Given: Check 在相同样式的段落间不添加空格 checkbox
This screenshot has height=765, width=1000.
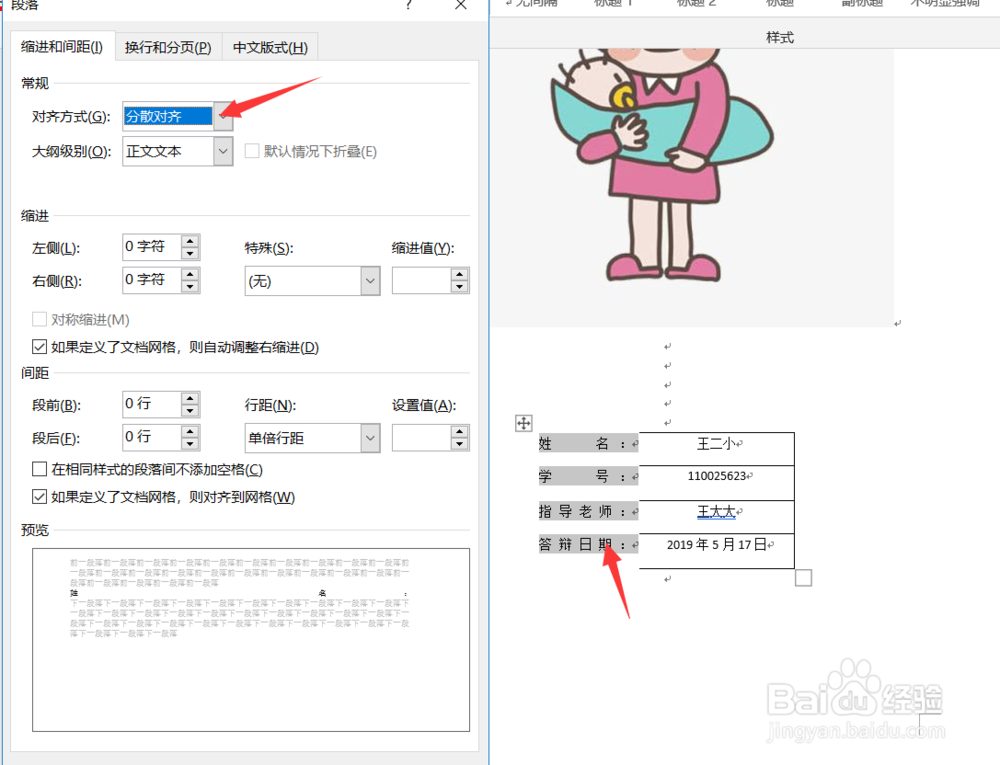Looking at the screenshot, I should point(40,469).
